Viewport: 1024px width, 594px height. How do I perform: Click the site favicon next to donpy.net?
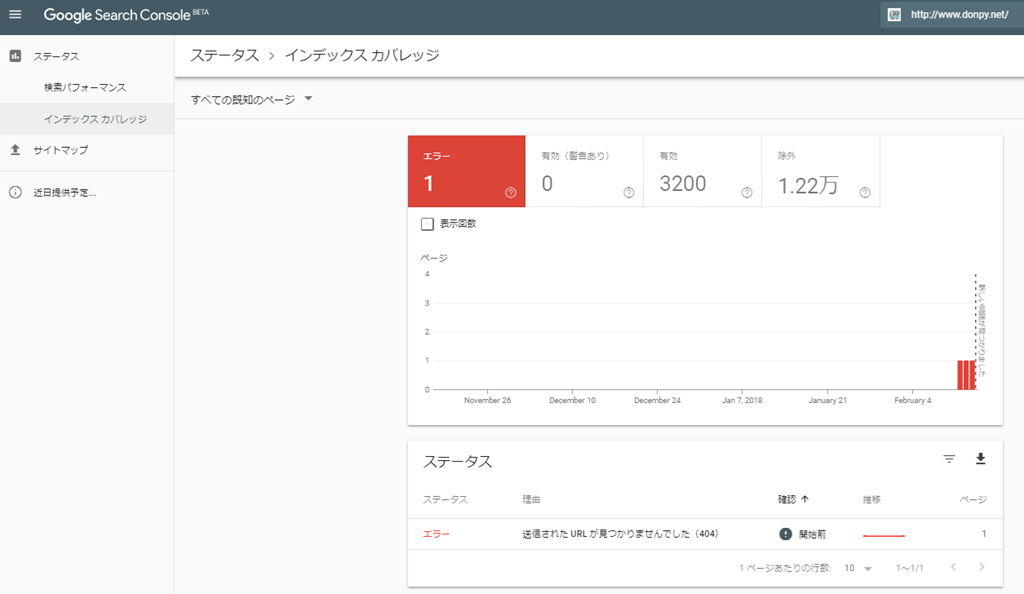pyautogui.click(x=894, y=14)
